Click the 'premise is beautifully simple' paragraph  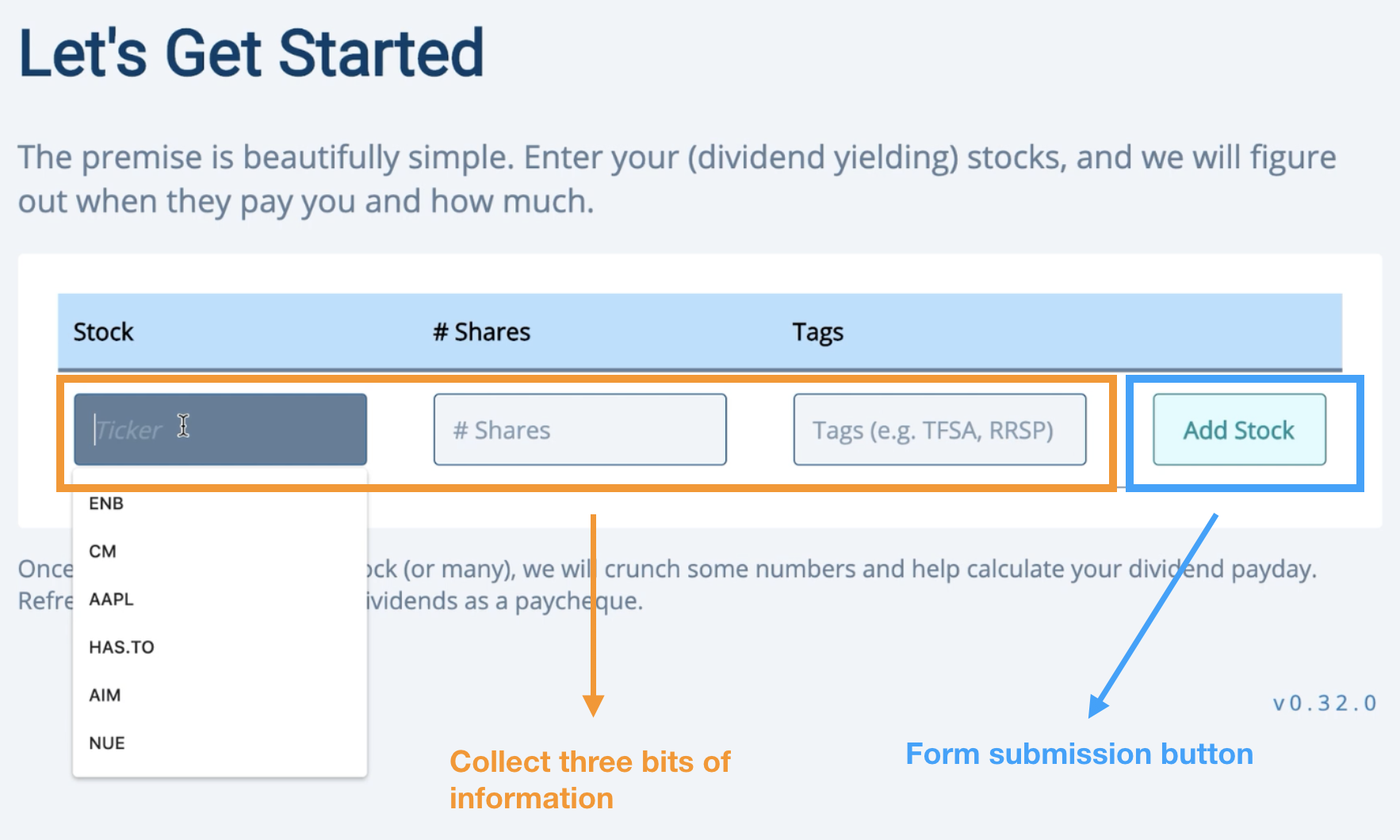point(677,179)
